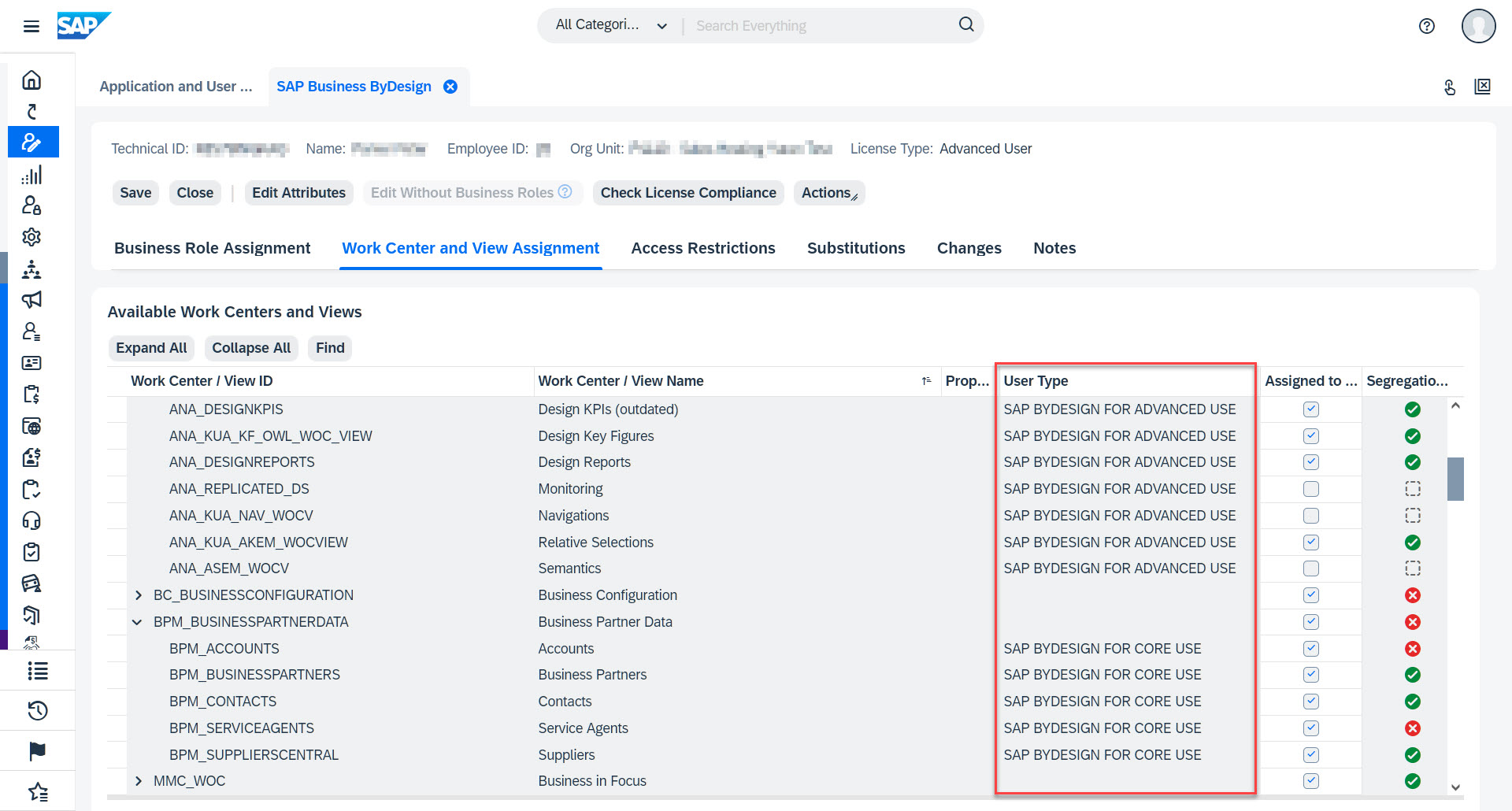1512x811 pixels.
Task: Toggle the Assigned checkbox for Service Agents
Action: (1311, 728)
